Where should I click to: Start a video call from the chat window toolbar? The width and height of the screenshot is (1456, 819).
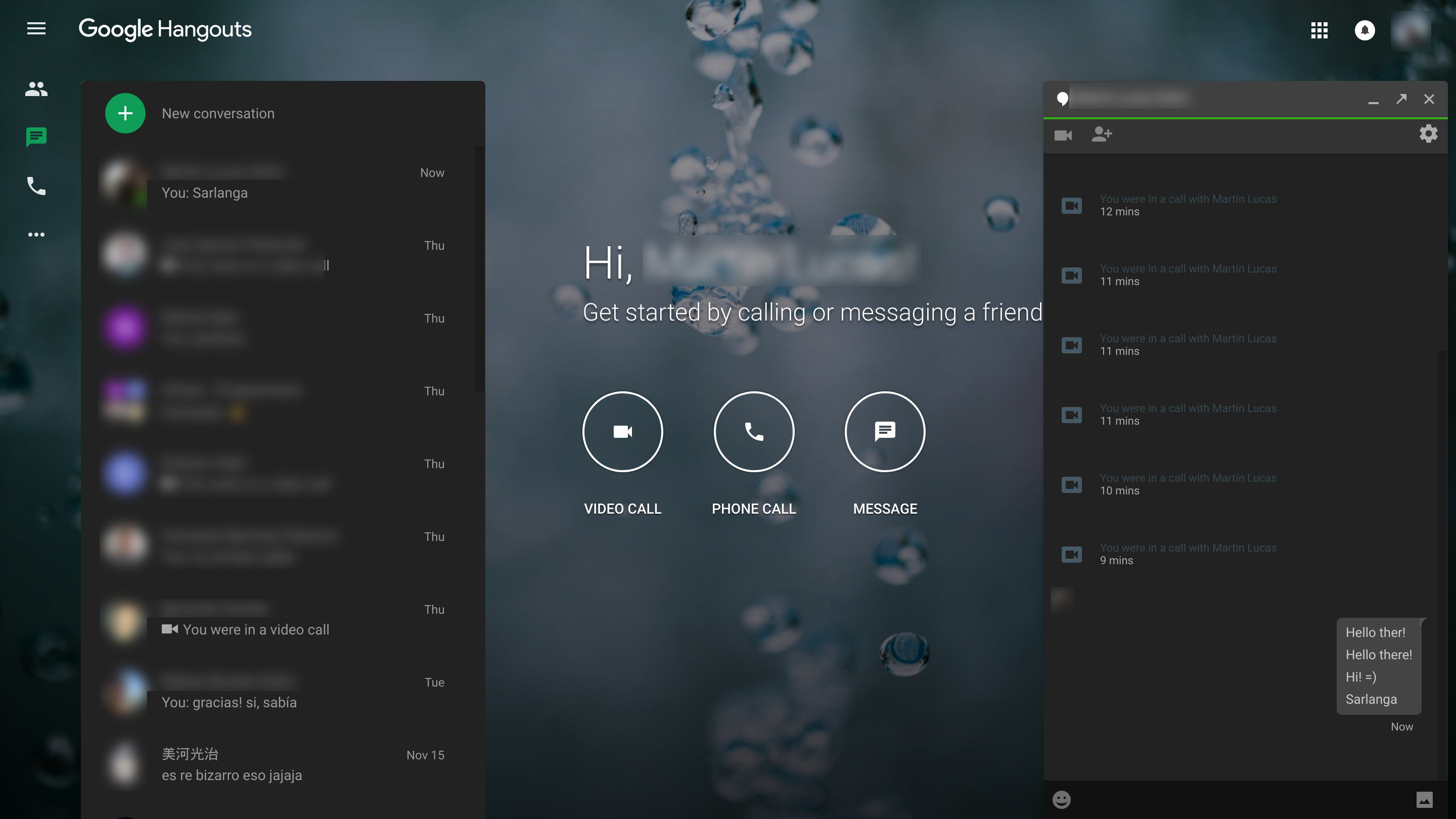(x=1064, y=135)
